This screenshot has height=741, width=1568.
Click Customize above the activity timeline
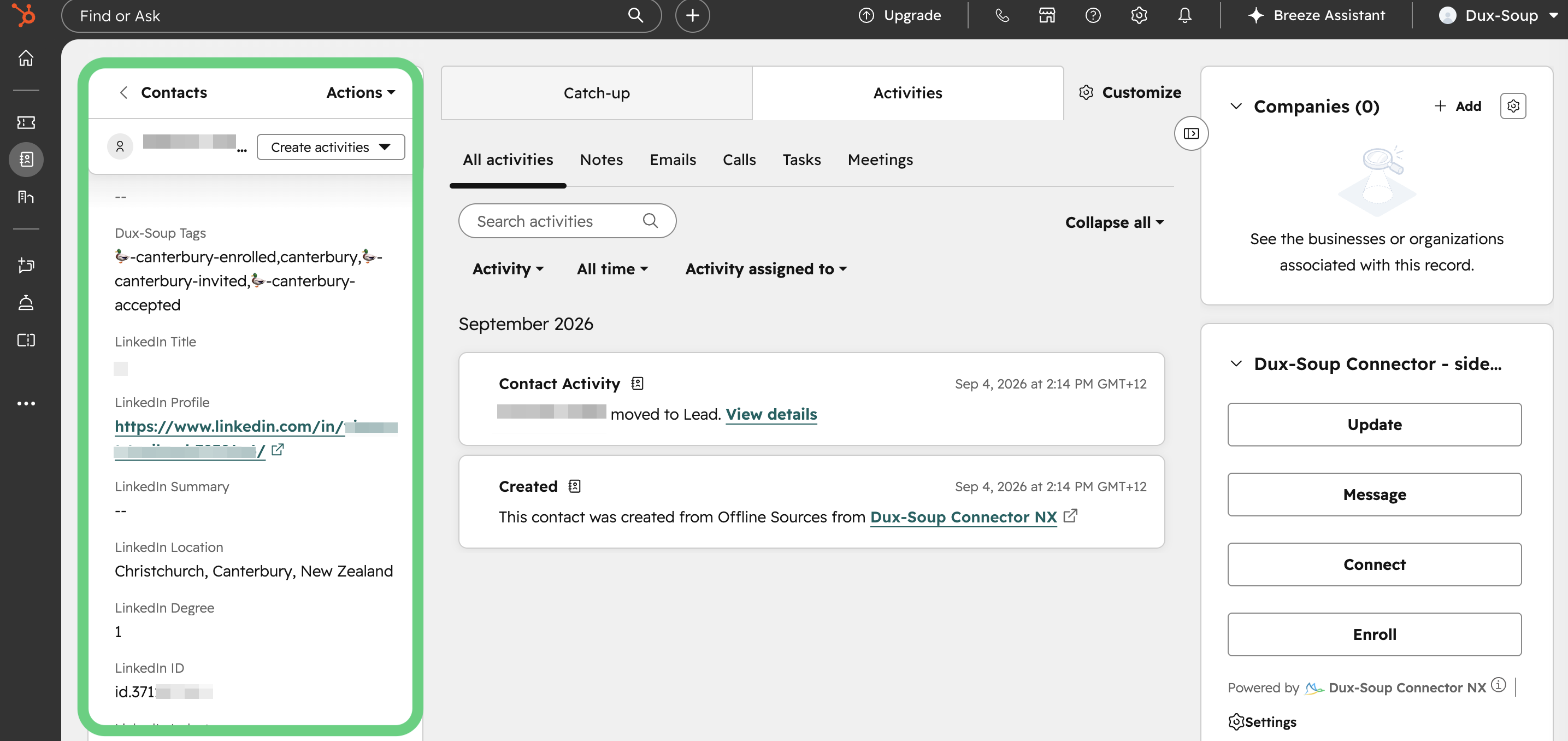click(1130, 92)
